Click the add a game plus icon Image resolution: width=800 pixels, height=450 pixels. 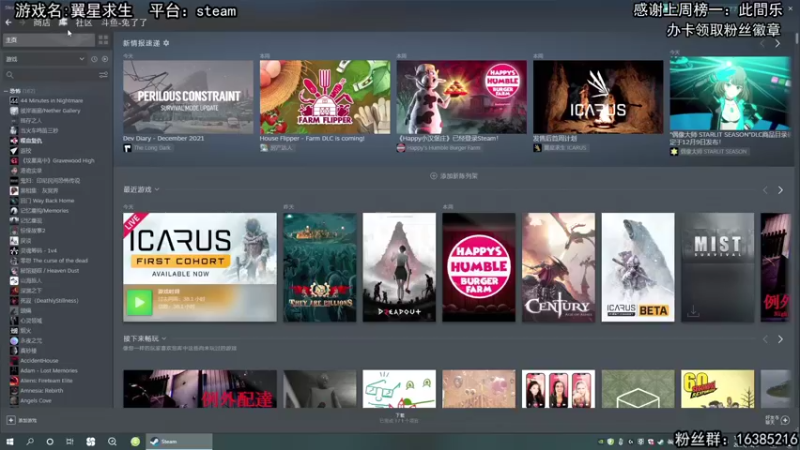click(11, 420)
